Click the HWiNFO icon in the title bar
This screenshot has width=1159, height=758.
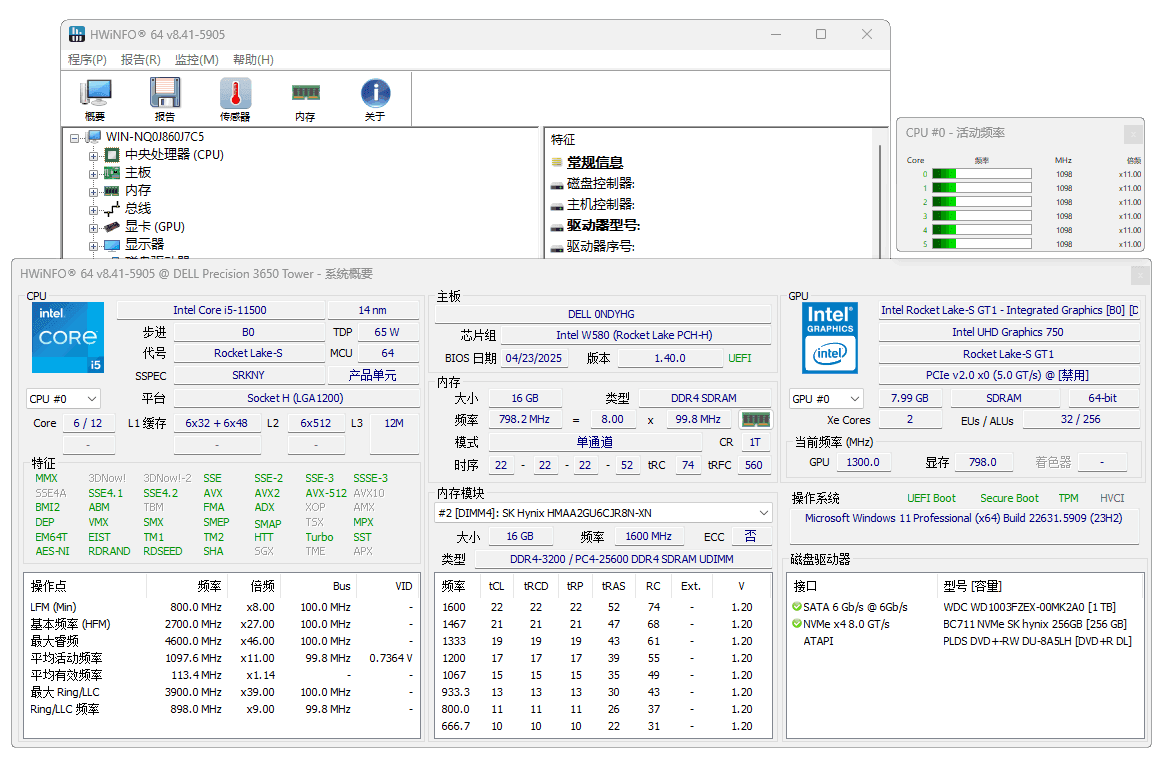pyautogui.click(x=77, y=33)
